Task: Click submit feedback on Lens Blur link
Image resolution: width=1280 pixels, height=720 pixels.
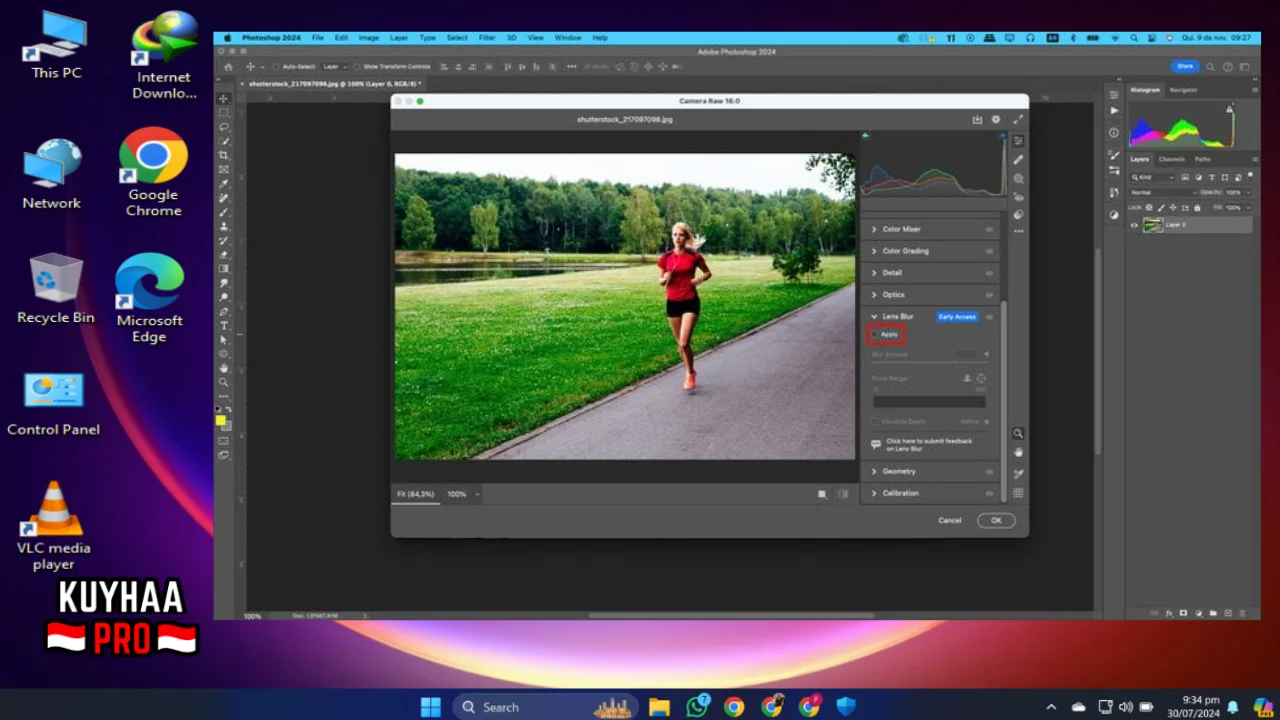Action: click(x=929, y=444)
